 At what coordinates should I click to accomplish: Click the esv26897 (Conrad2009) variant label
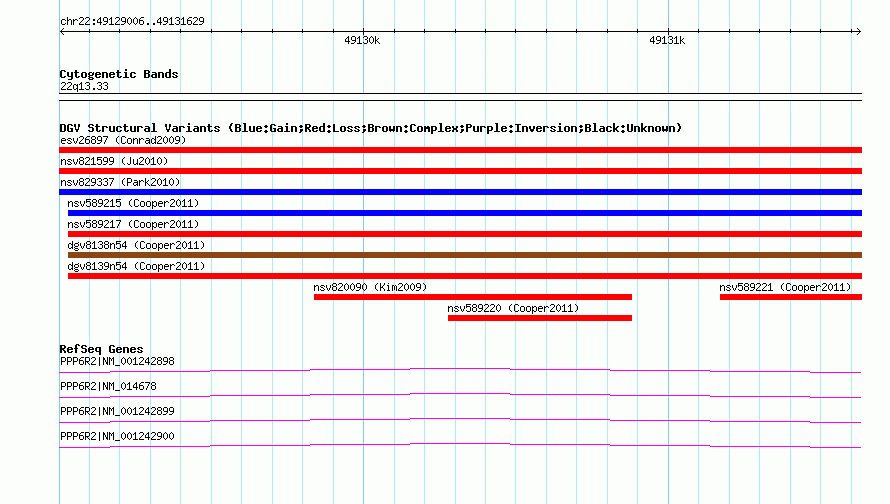point(123,140)
